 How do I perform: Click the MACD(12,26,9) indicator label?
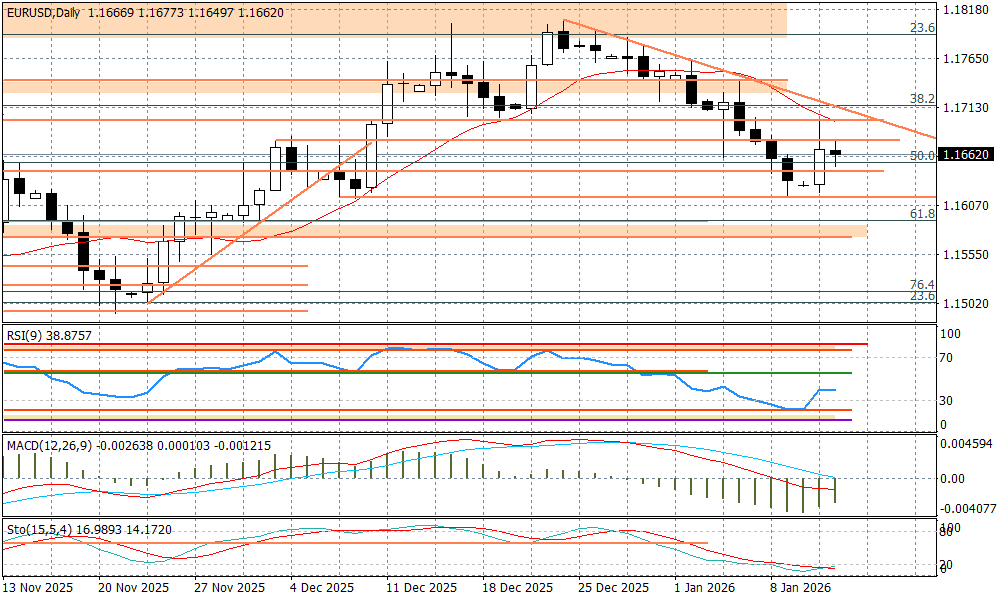click(50, 445)
